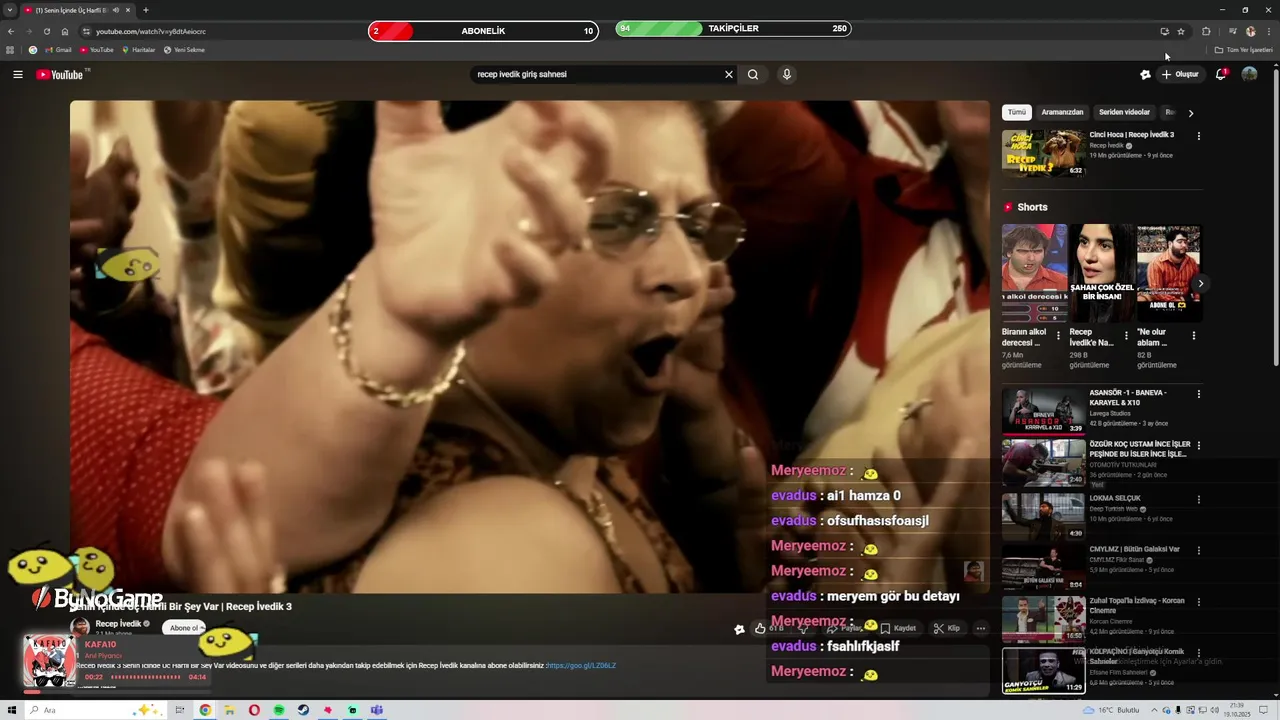Viewport: 1280px width, 720px height.
Task: Open options for Cinci Hoca video
Action: coord(1198,136)
